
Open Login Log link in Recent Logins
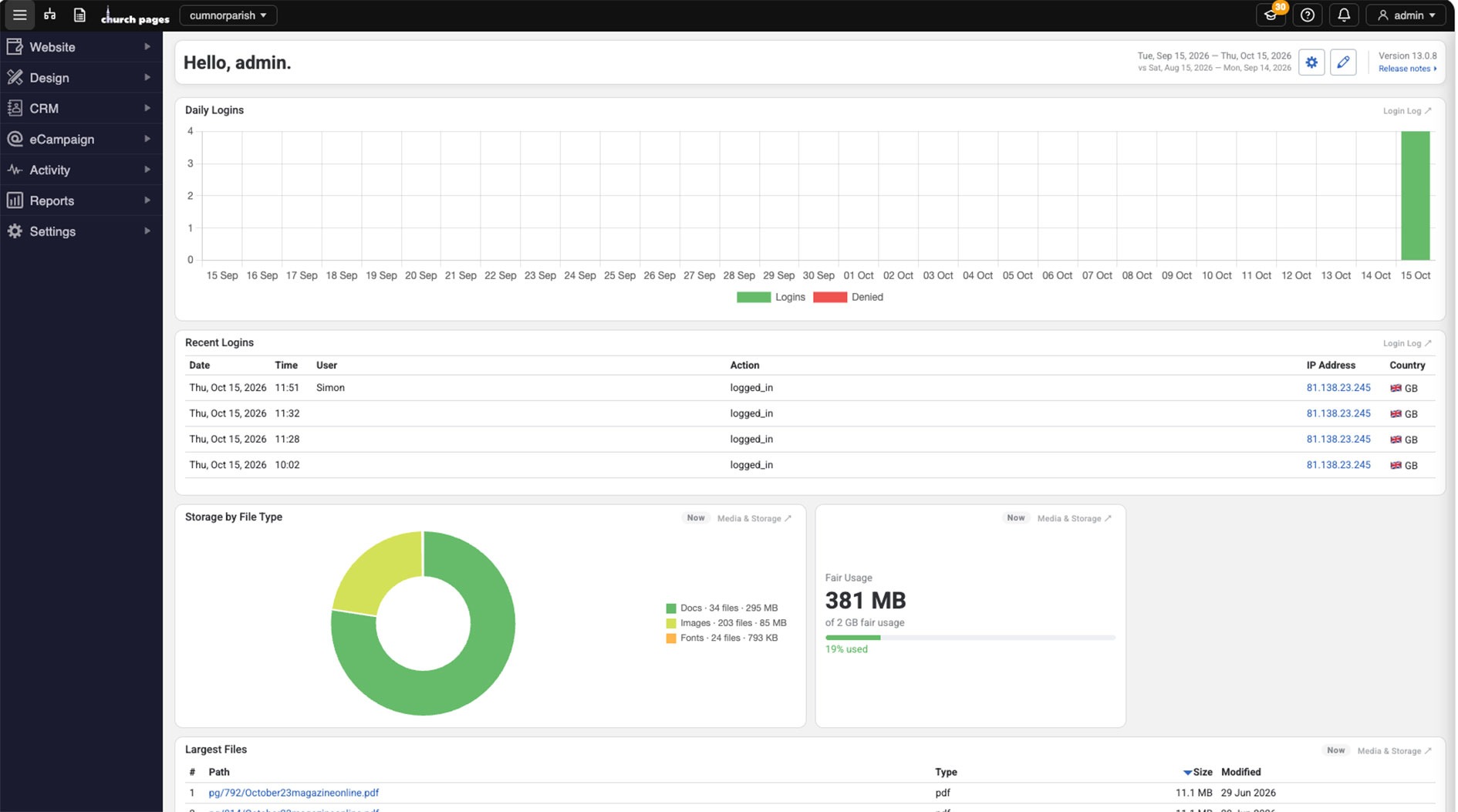click(x=1406, y=343)
